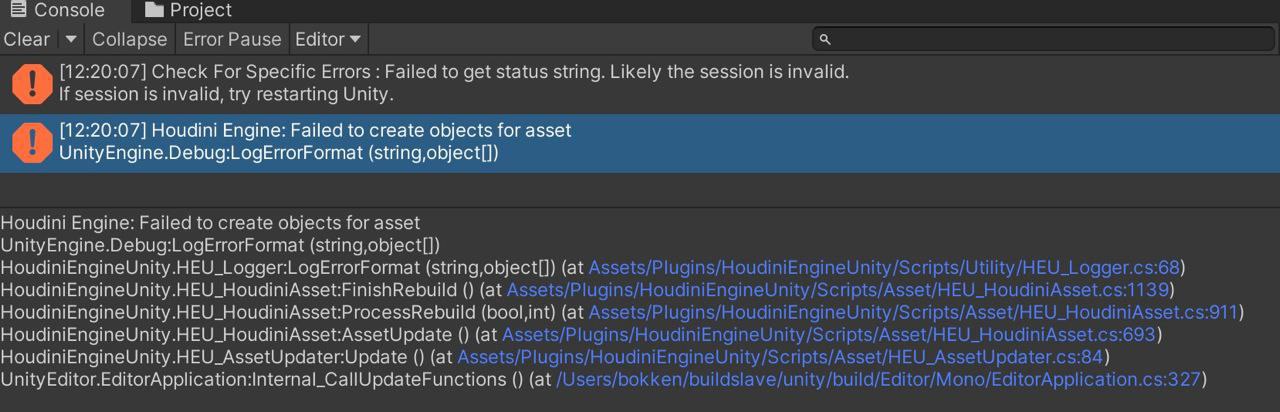
Task: Open the EditorApplication.cs:327 link
Action: click(x=880, y=379)
